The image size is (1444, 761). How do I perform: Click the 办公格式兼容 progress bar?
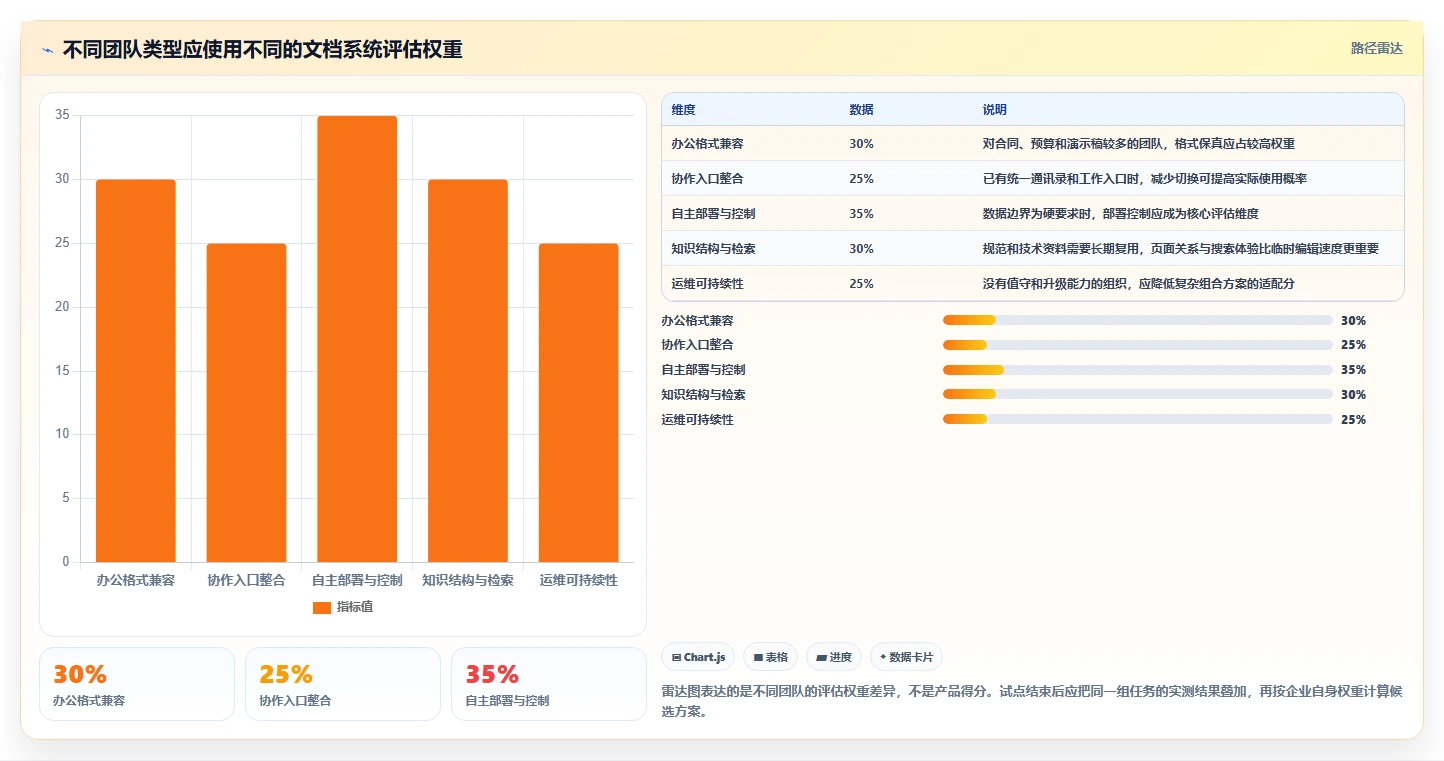(x=1137, y=320)
